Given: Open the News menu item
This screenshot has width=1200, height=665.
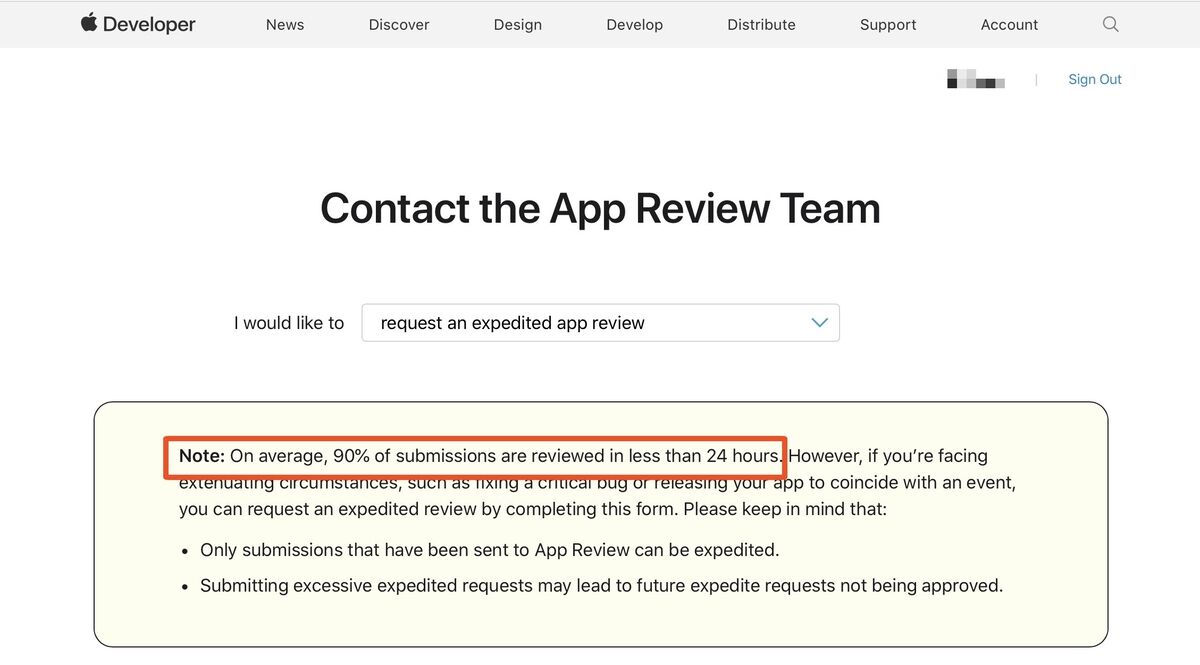Looking at the screenshot, I should point(285,25).
